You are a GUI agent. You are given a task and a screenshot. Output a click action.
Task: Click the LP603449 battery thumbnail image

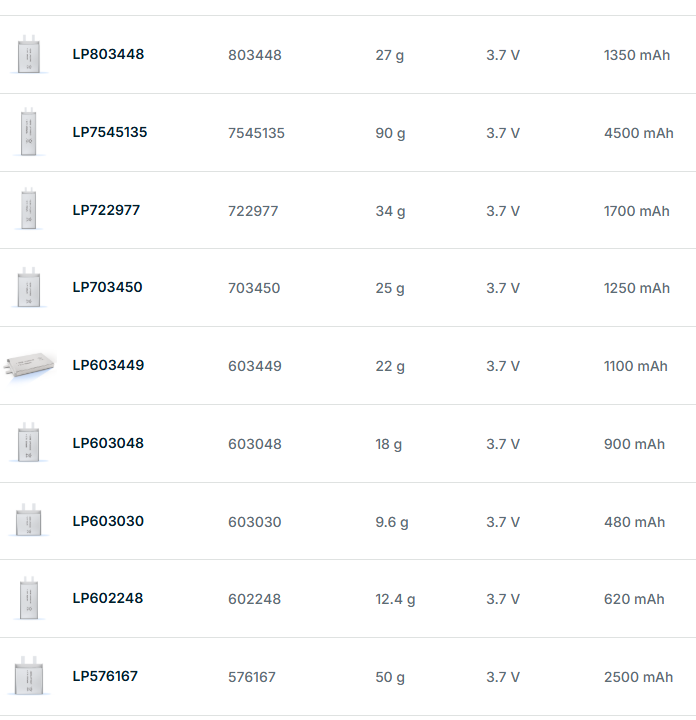(30, 366)
